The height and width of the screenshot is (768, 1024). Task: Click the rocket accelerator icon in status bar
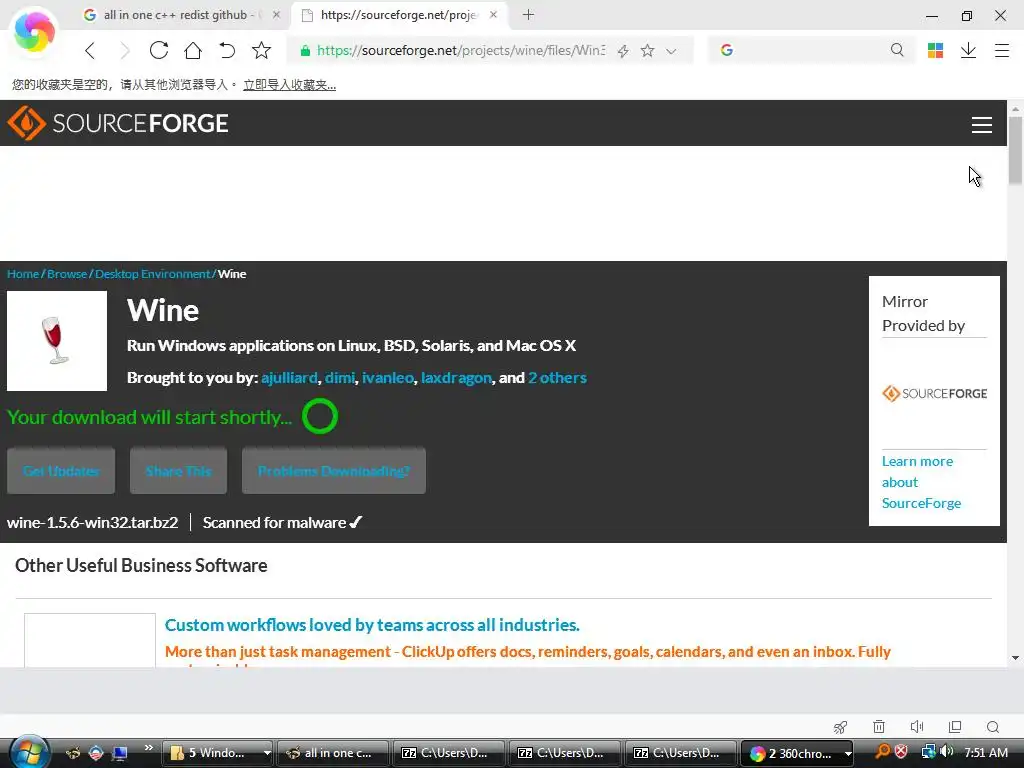click(x=840, y=727)
